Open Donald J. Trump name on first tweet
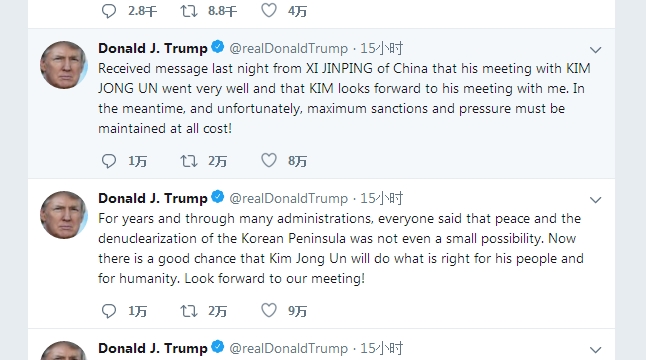The width and height of the screenshot is (646, 360). 153,49
